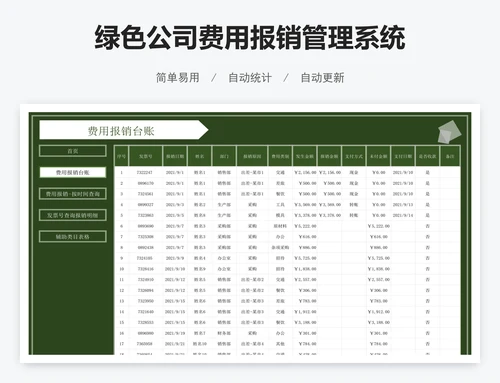Click 支付日期 2021/9/13 in row 4

403,205
